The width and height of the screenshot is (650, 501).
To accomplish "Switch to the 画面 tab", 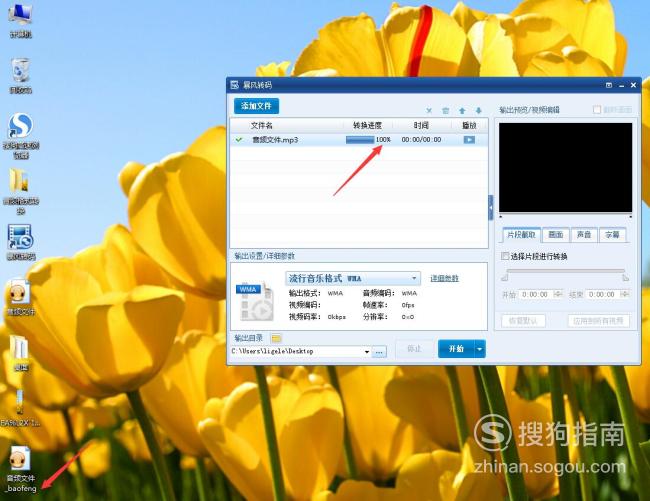I will pos(556,235).
